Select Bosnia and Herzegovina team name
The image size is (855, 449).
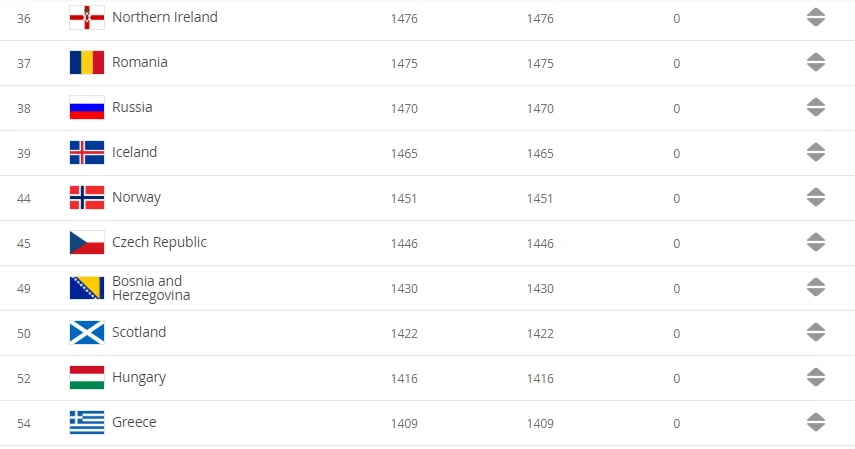point(150,288)
